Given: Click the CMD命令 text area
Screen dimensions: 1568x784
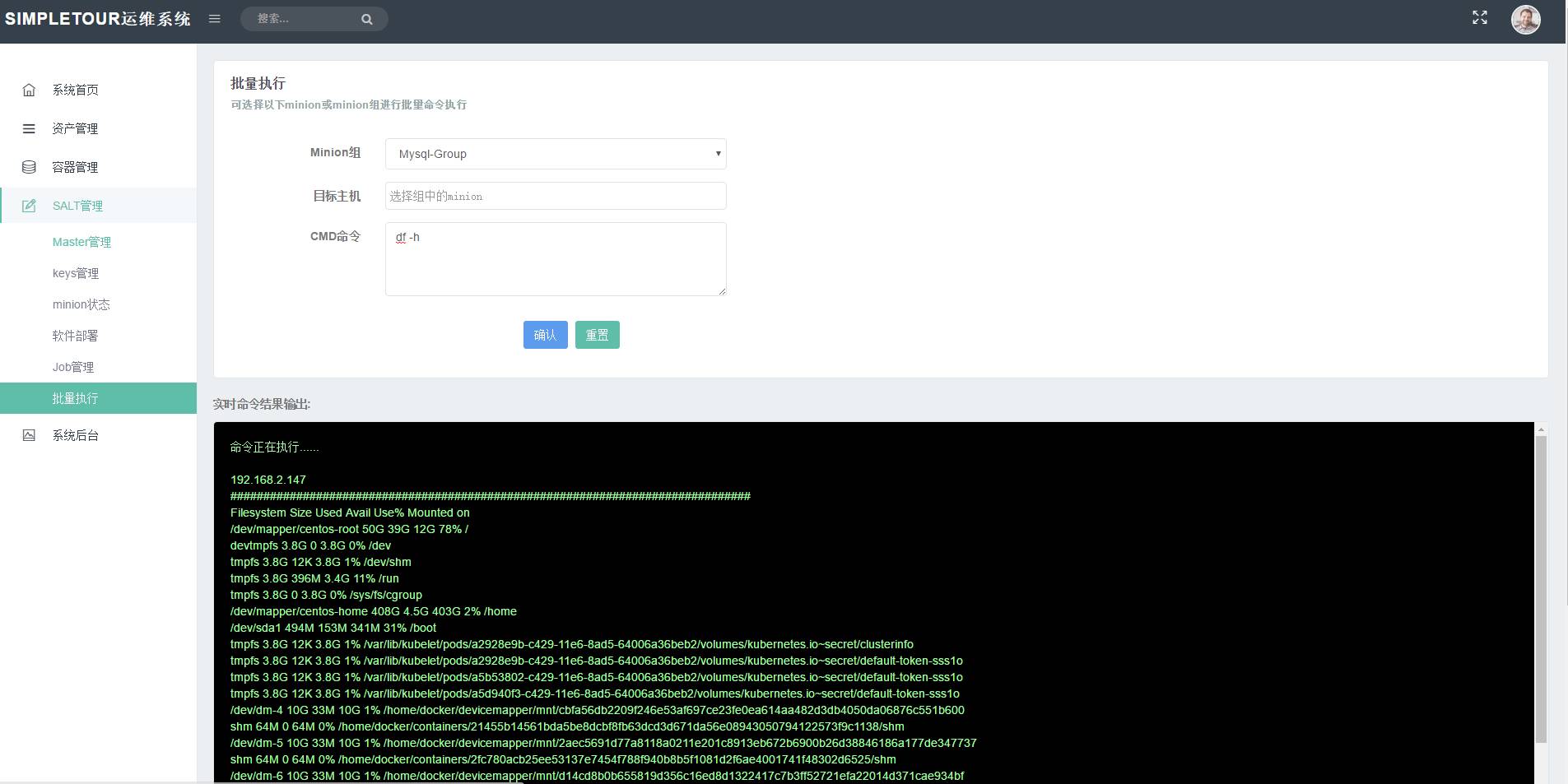Looking at the screenshot, I should [x=556, y=259].
